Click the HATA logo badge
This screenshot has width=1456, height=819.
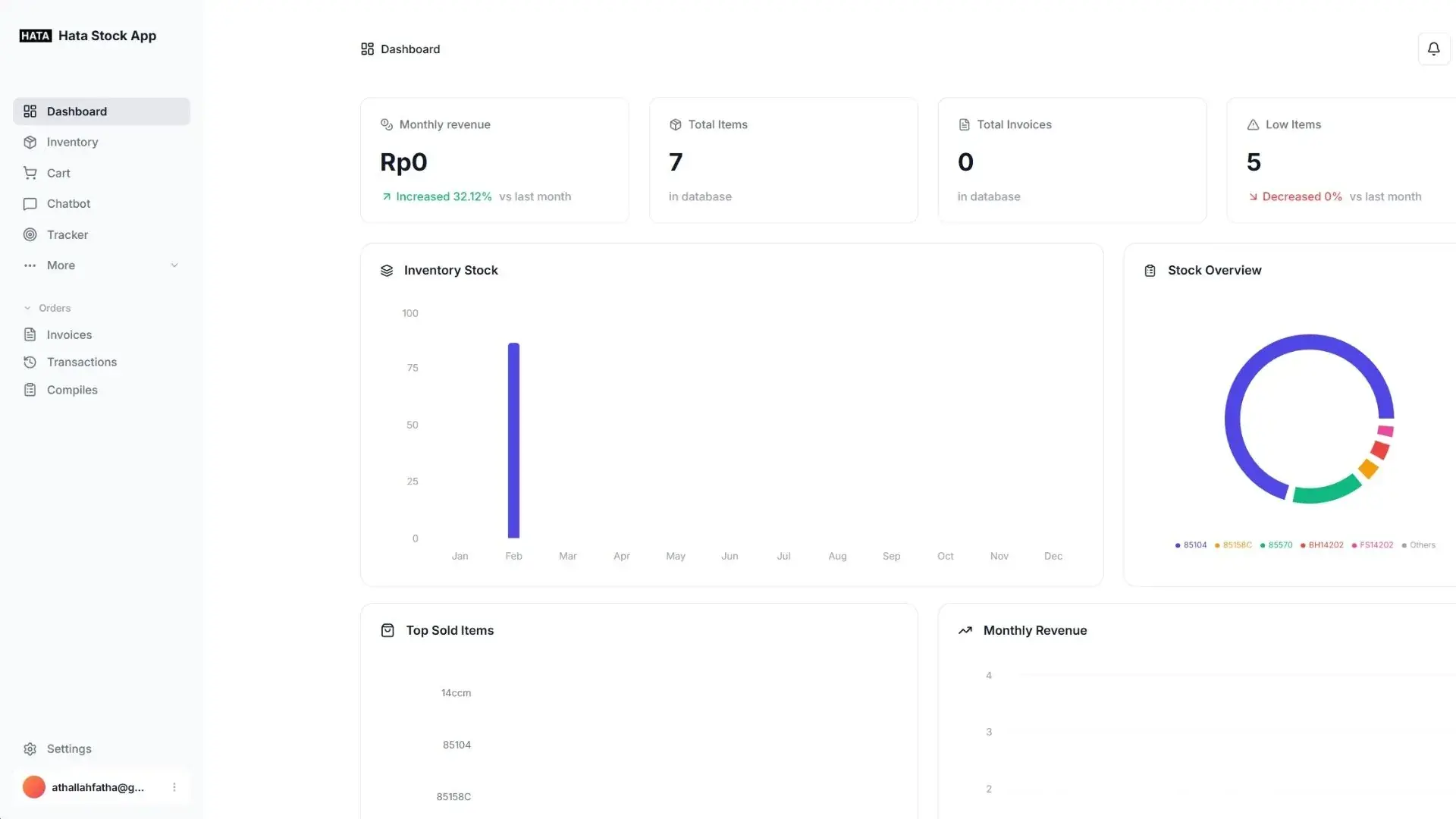click(36, 36)
